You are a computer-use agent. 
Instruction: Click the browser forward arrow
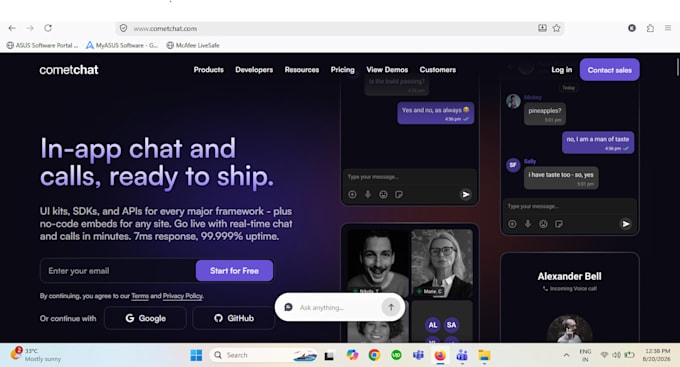[30, 28]
